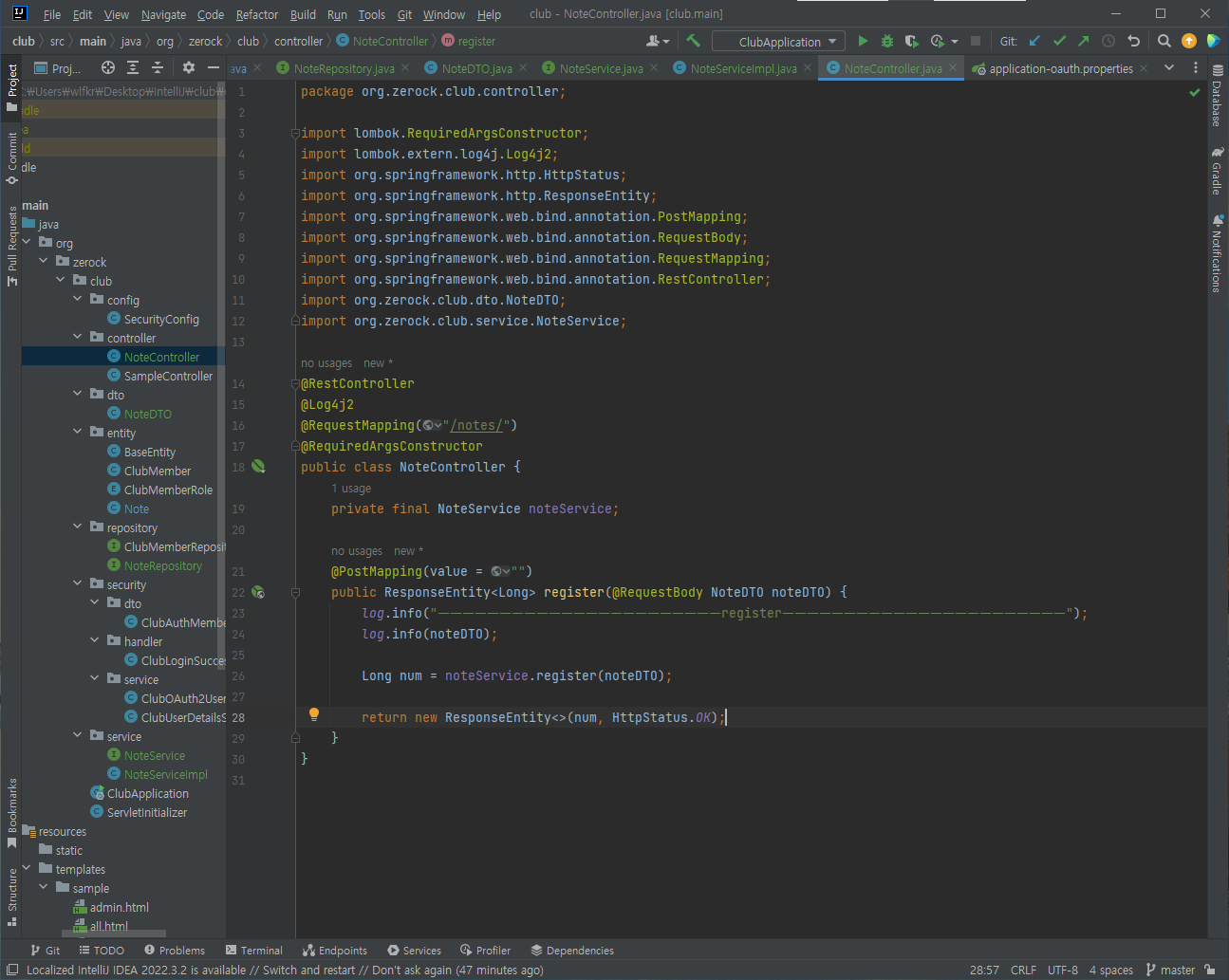Open Project panel gear options

pyautogui.click(x=188, y=68)
